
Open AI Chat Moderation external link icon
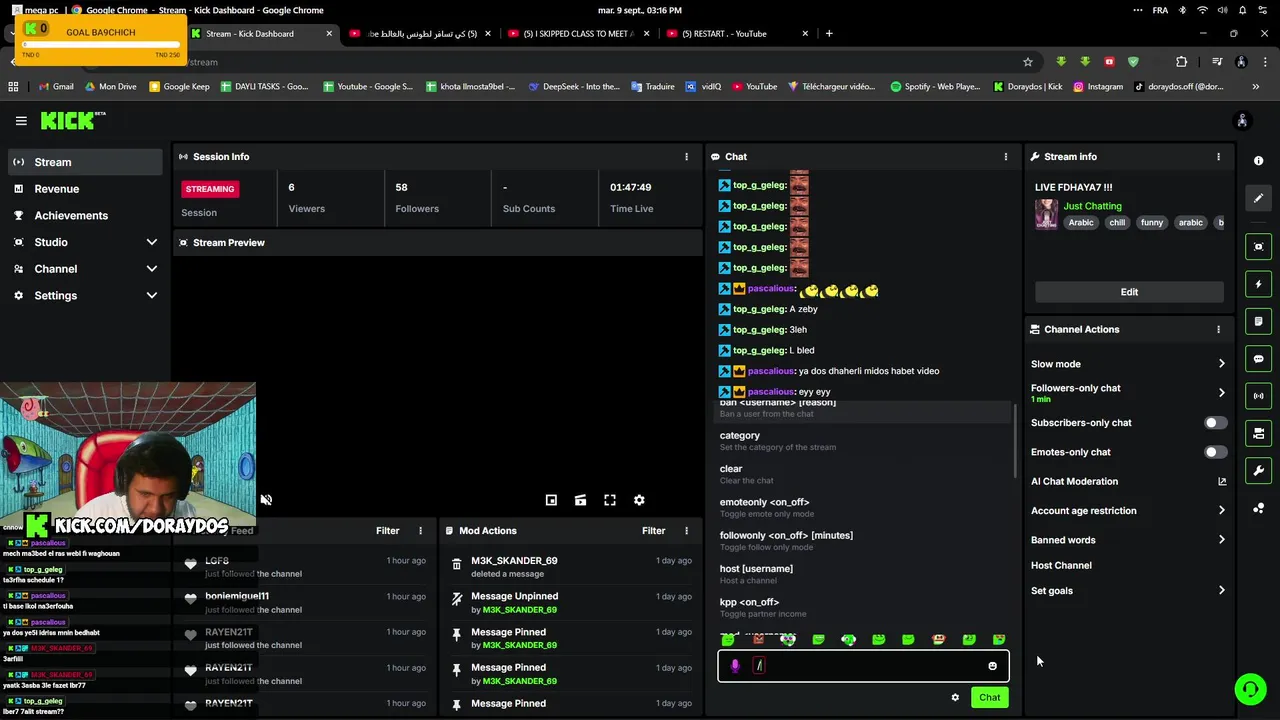click(x=1221, y=482)
